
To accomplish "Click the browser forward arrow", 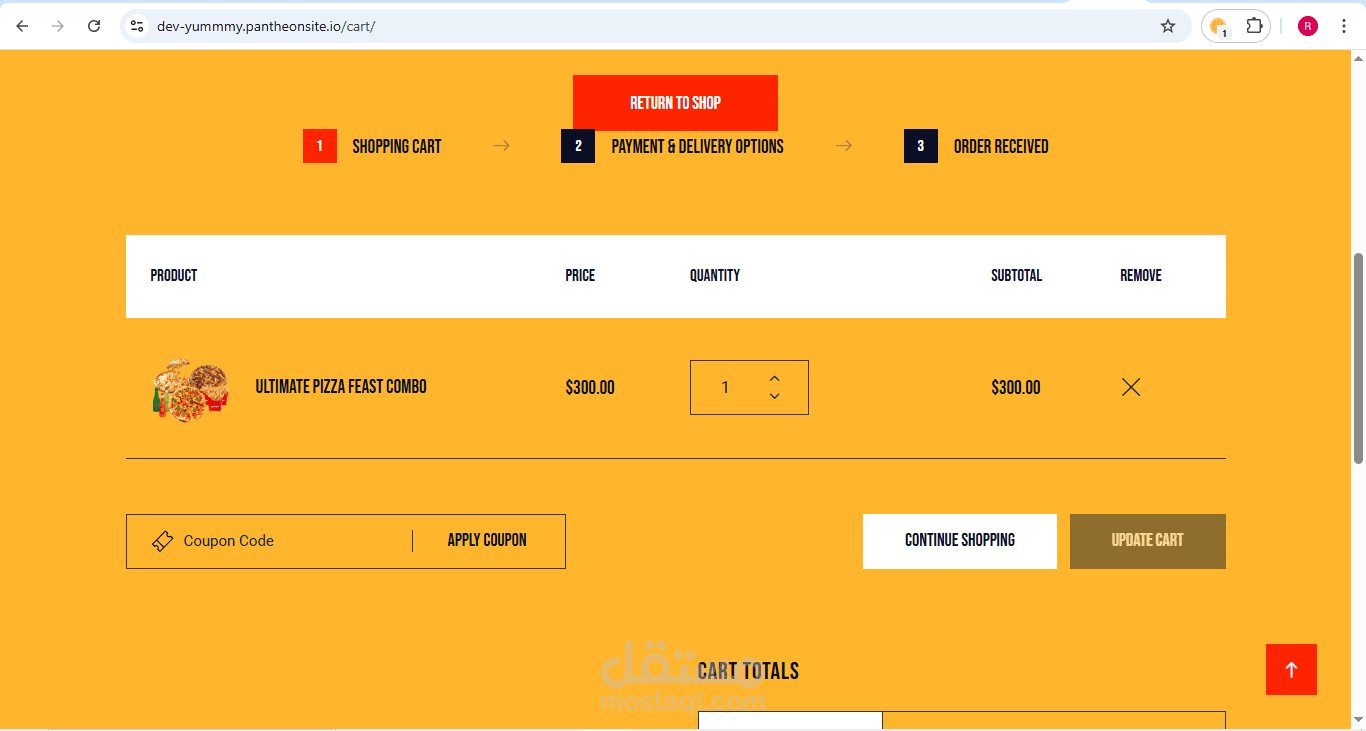I will coord(58,26).
